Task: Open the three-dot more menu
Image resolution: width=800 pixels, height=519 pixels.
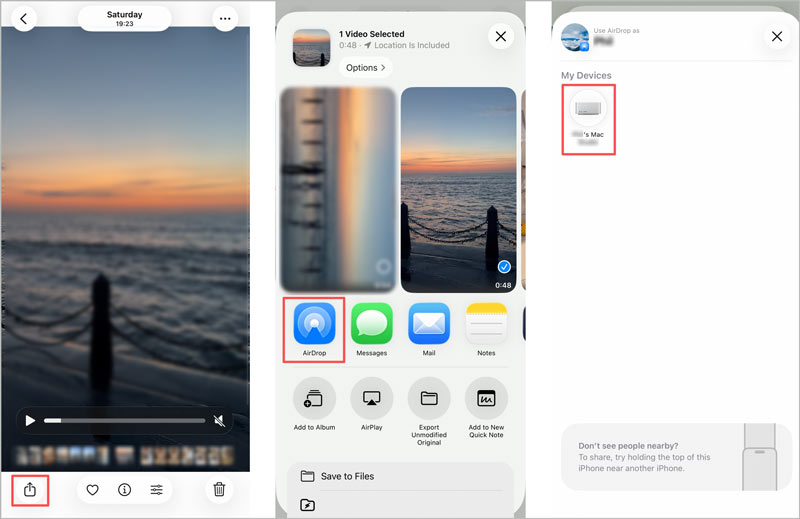Action: 225,19
